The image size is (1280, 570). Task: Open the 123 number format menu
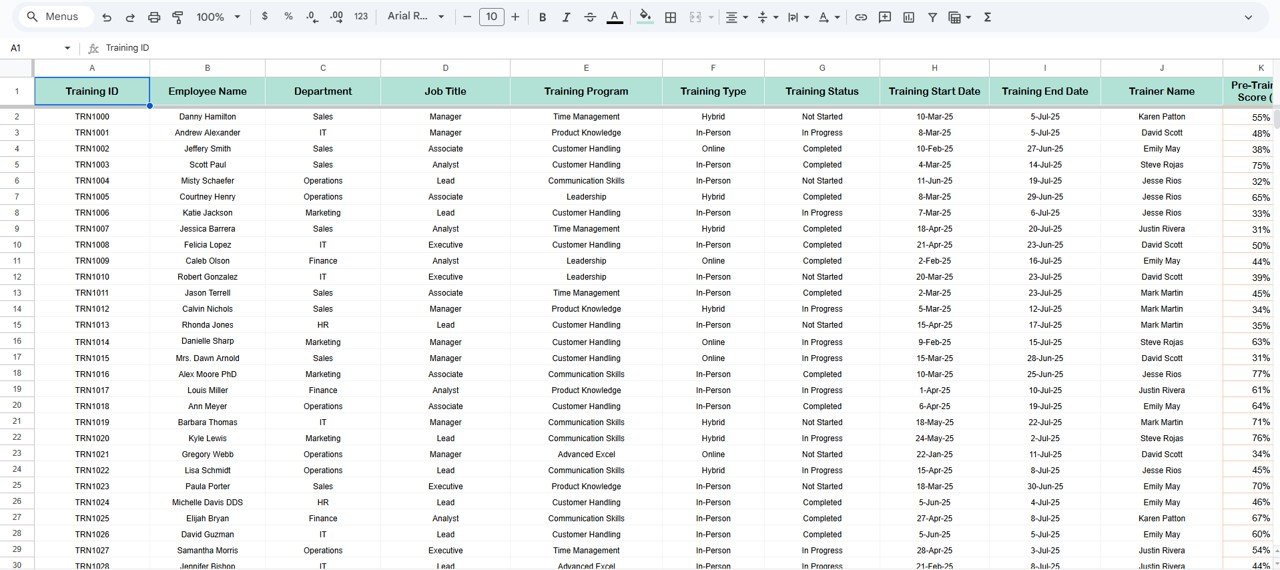click(x=361, y=17)
